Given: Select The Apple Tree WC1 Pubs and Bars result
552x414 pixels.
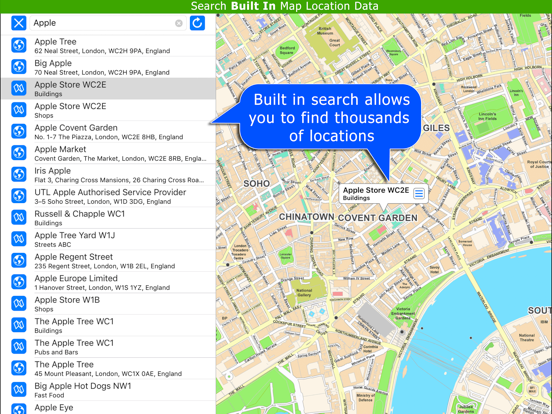Looking at the screenshot, I should [108, 346].
